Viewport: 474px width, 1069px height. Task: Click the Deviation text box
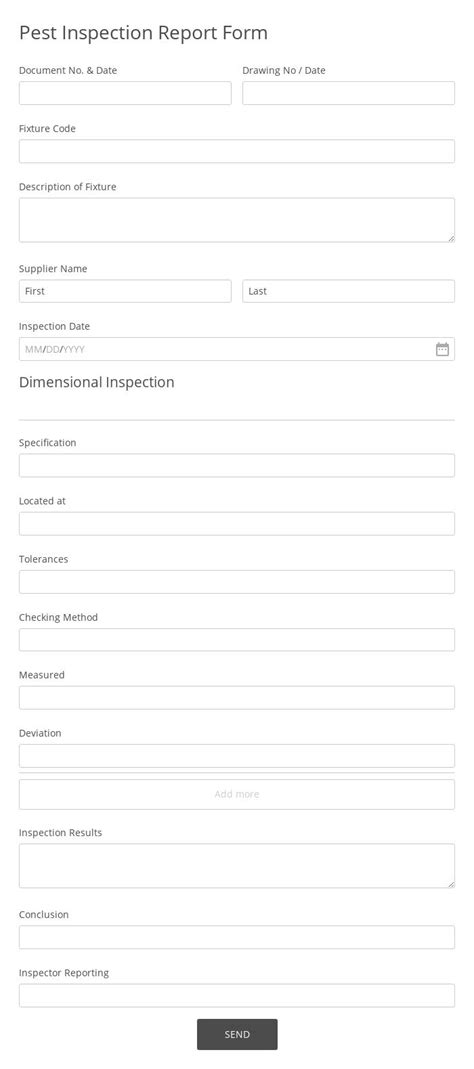[x=237, y=756]
